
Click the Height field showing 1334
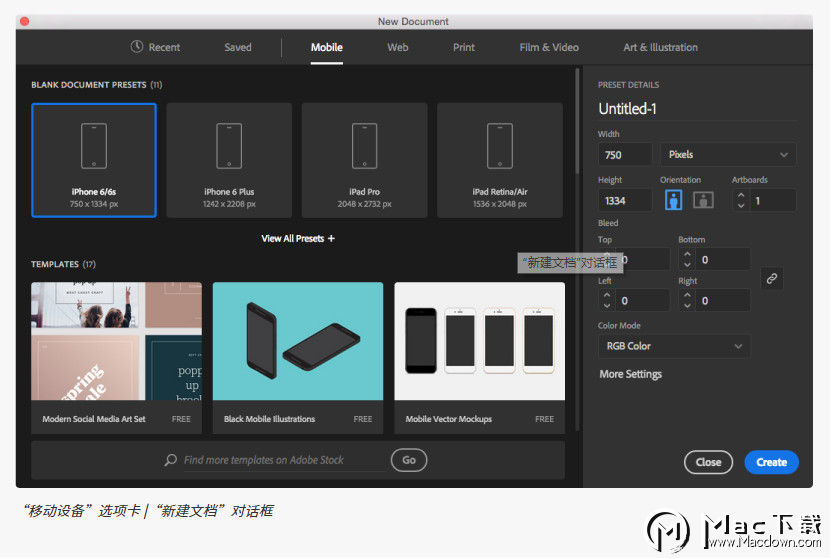click(x=625, y=201)
